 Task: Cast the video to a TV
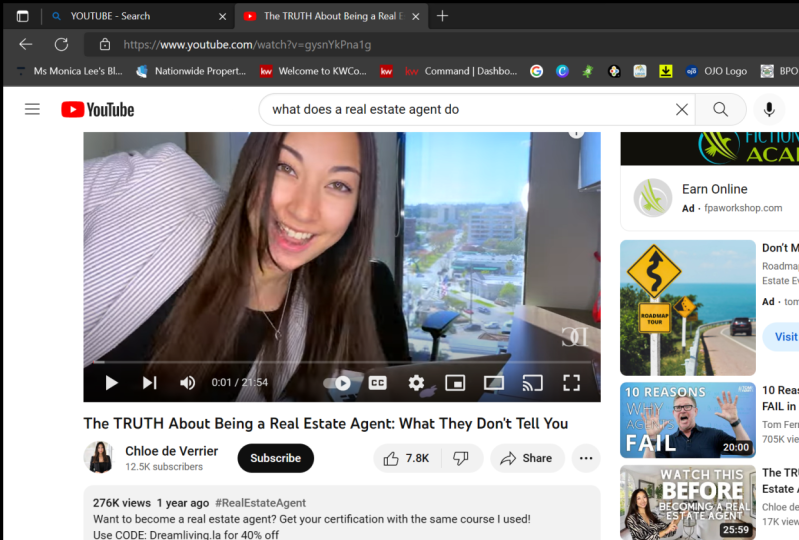coord(532,383)
